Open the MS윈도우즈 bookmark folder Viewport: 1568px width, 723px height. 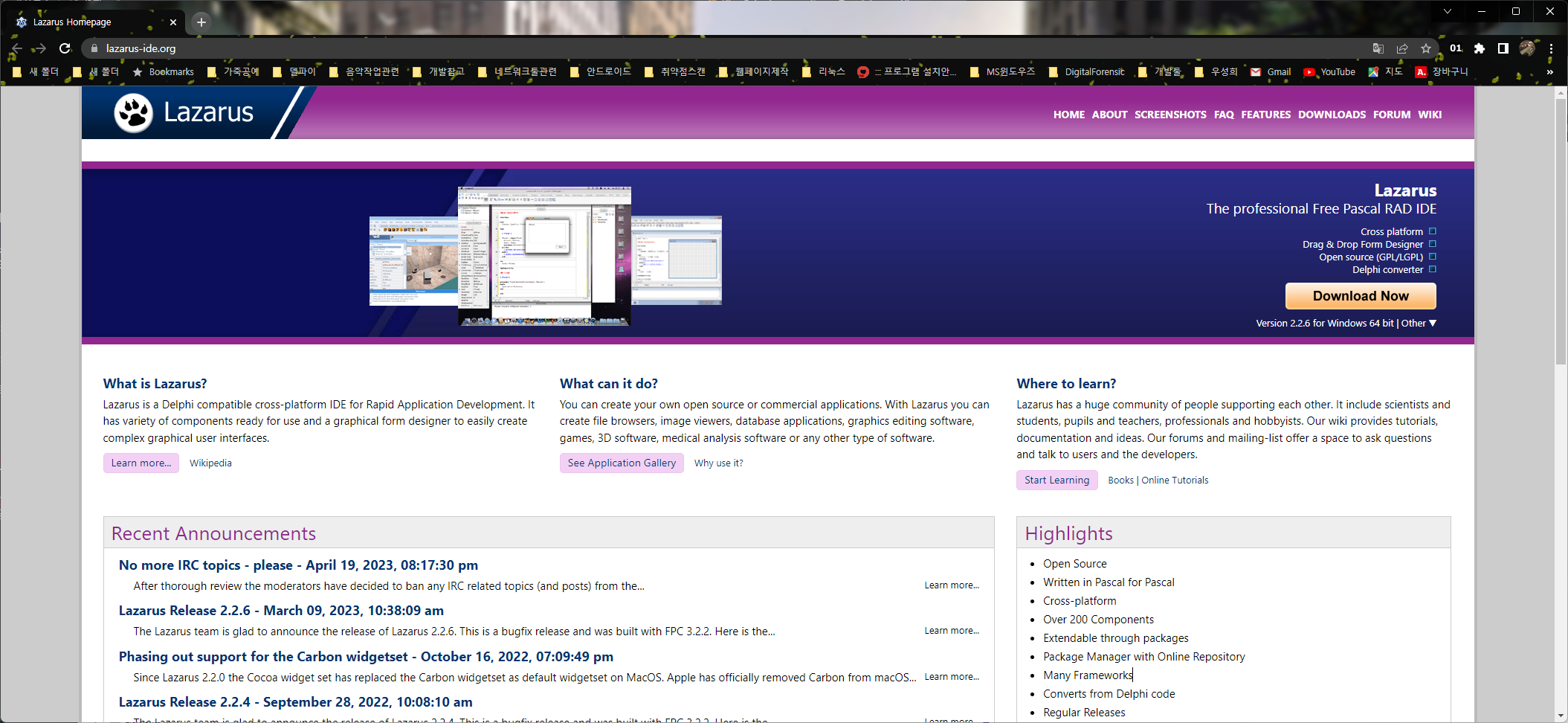coord(1002,72)
